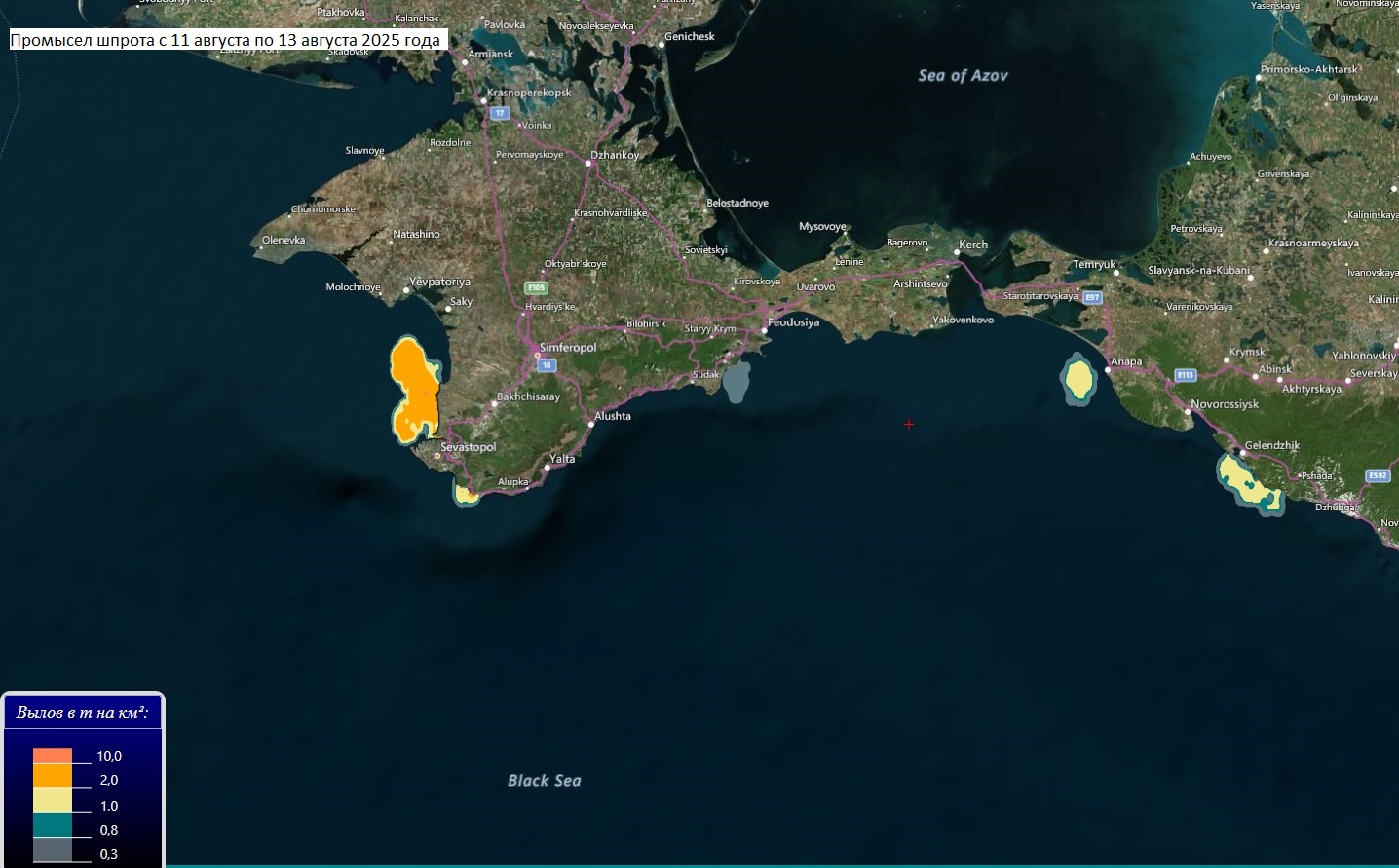Click the Simferopol city label
Viewport: 1399px width, 868px height.
point(568,347)
